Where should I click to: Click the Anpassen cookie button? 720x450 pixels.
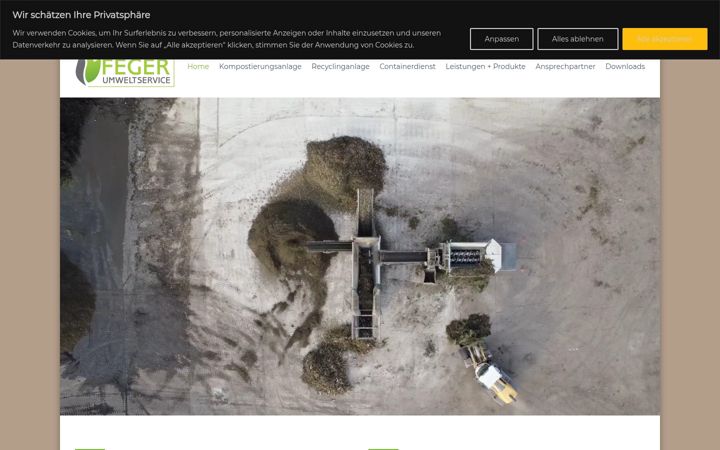click(501, 39)
